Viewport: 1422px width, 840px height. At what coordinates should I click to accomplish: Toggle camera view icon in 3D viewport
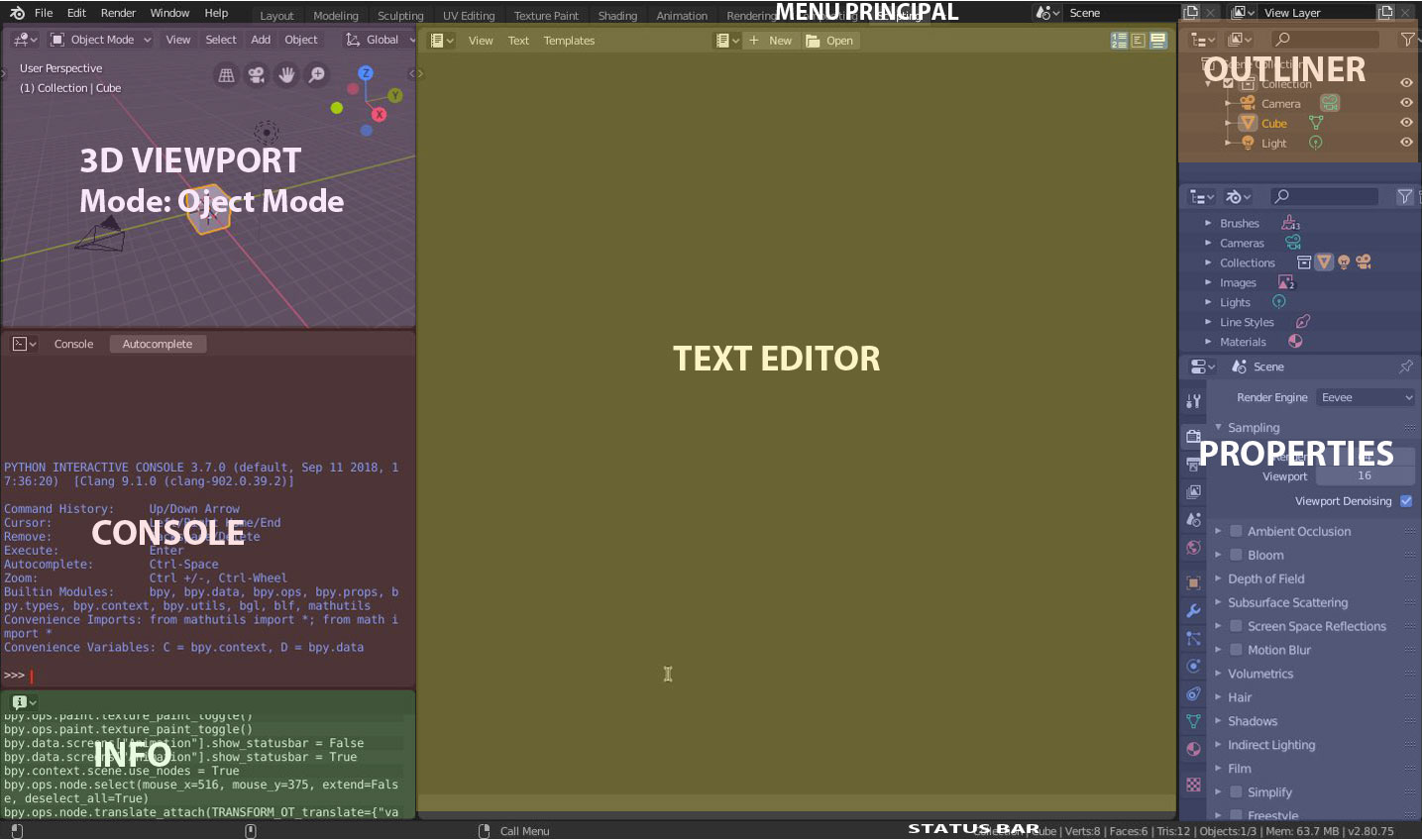(257, 75)
